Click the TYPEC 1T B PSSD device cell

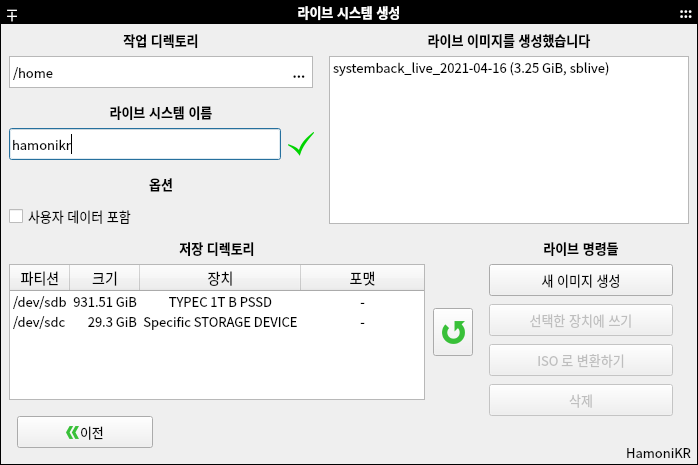click(220, 302)
